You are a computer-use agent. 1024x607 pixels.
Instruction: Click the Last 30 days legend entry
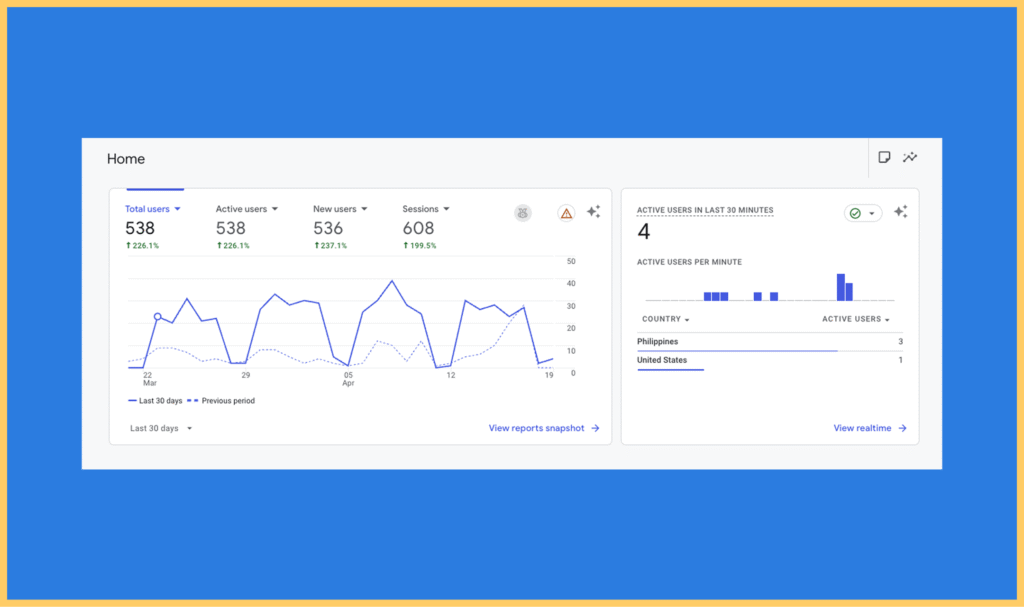(x=155, y=401)
